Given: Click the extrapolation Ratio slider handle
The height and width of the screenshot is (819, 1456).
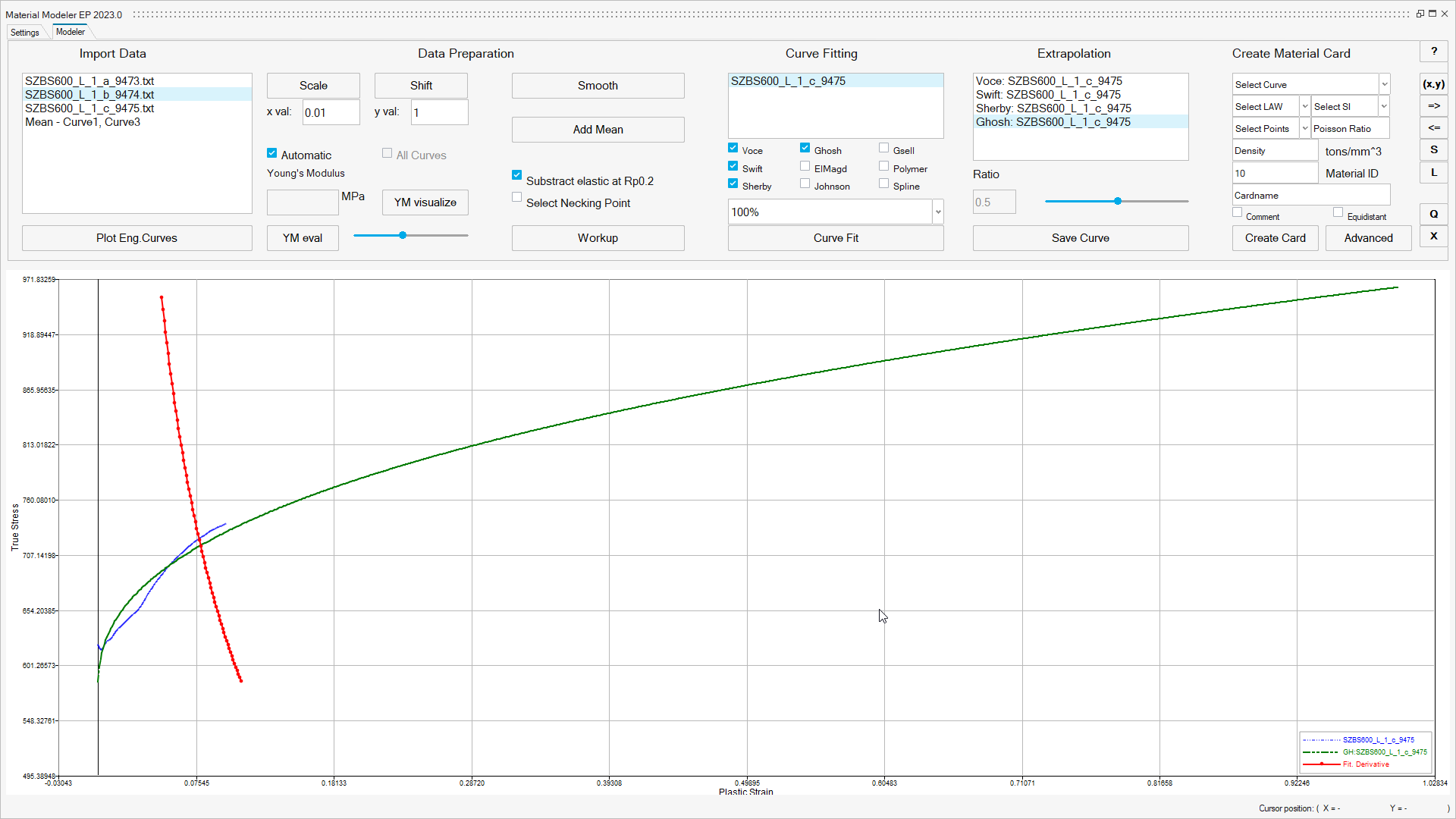Looking at the screenshot, I should (1117, 202).
